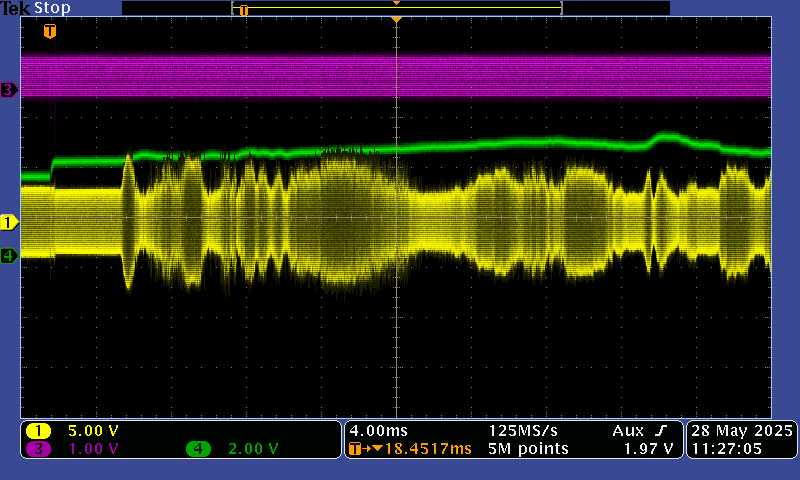Viewport: 800px width, 480px height.
Task: Toggle the yellow channel 1 badge
Action: coord(39,431)
